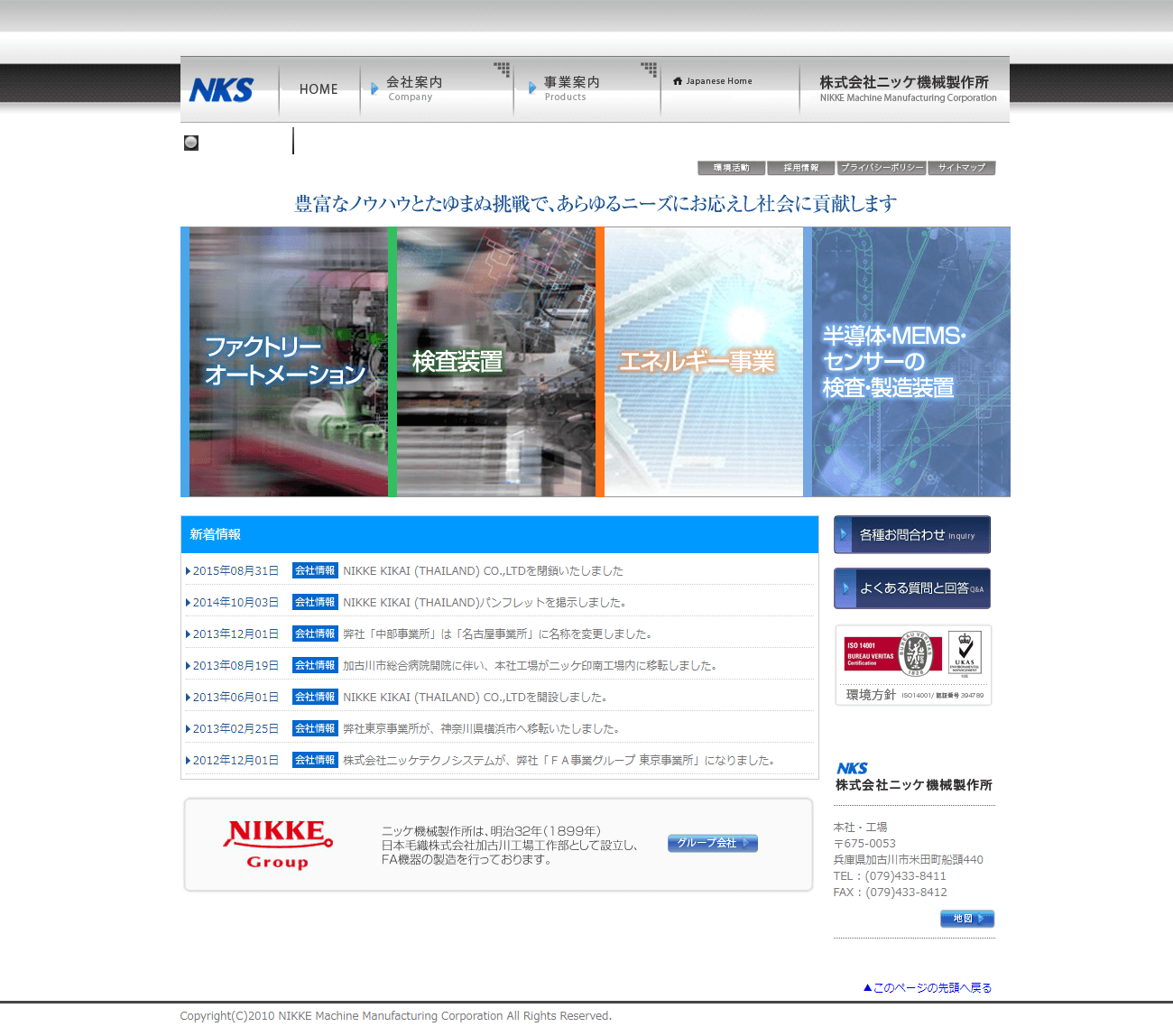The image size is (1173, 1036).
Task: Open 2013年02月25日 news 東京事業所 move
Action: [481, 729]
